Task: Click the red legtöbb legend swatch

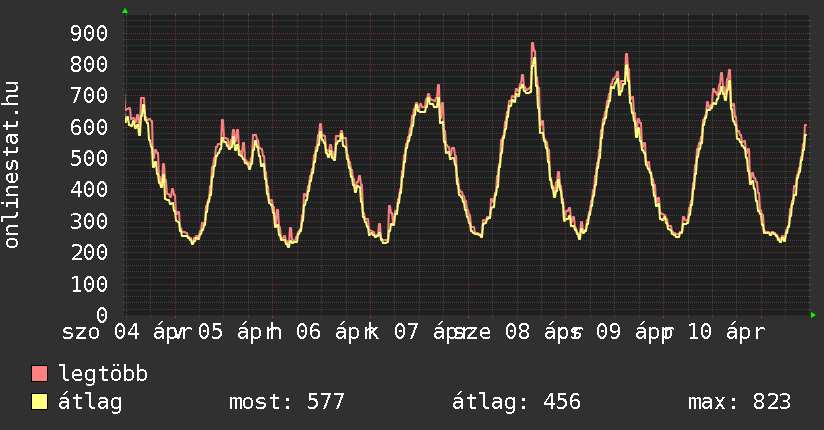Action: pyautogui.click(x=40, y=374)
